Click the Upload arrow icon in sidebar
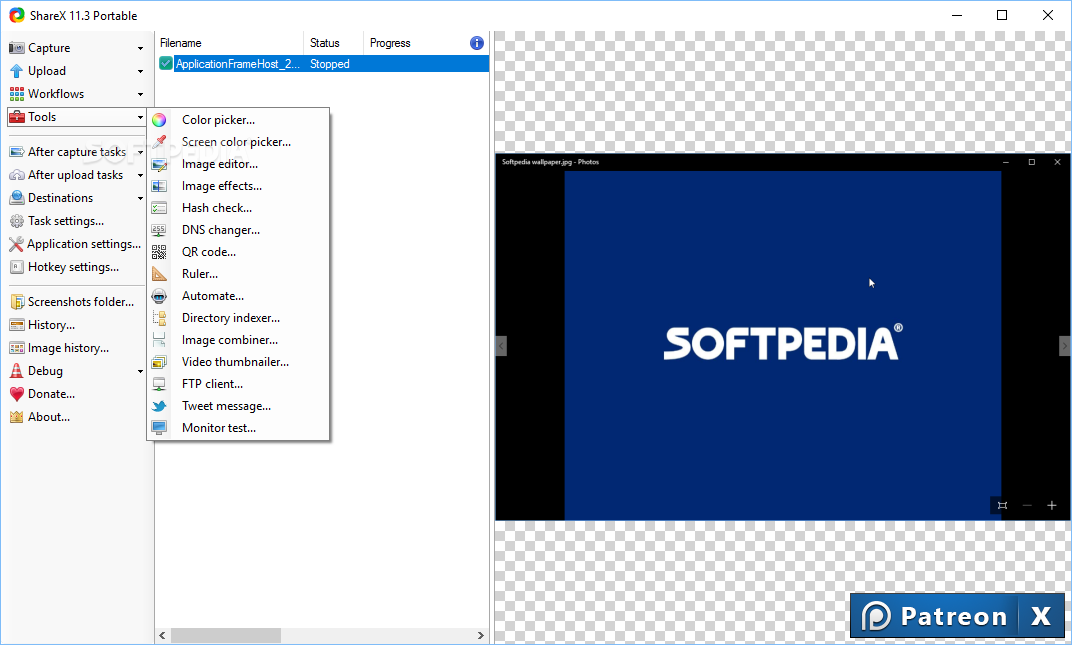Viewport: 1072px width, 645px height. click(x=16, y=70)
